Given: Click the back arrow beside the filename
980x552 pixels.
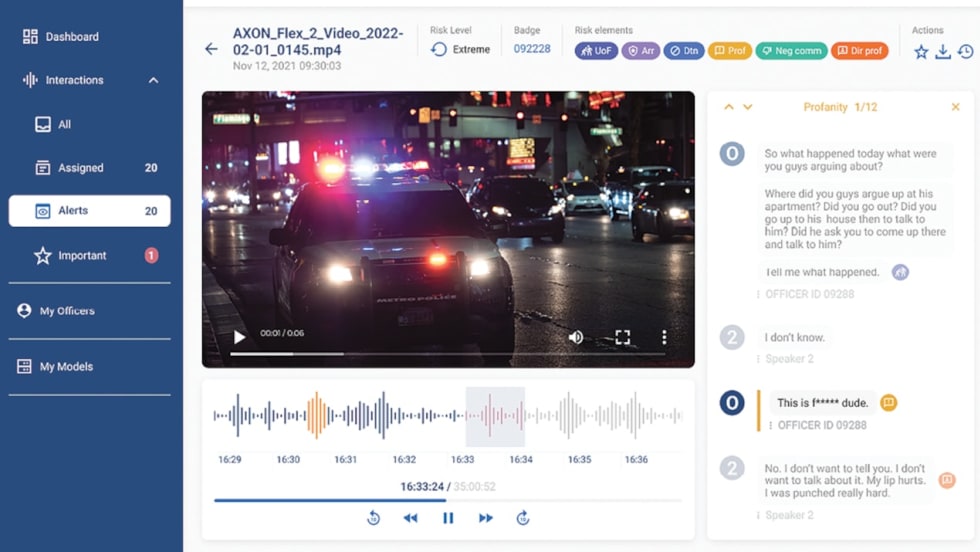Looking at the screenshot, I should pyautogui.click(x=211, y=49).
